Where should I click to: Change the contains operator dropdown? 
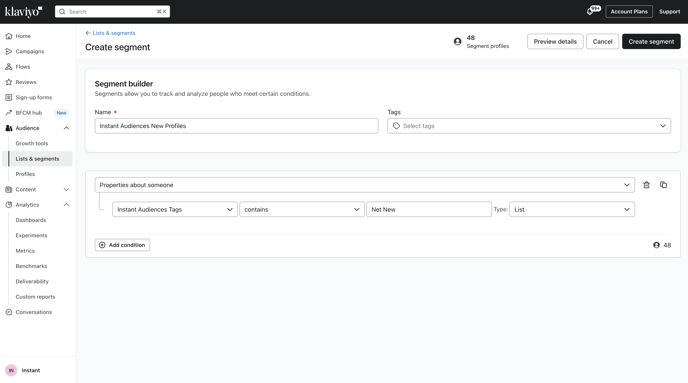point(302,209)
